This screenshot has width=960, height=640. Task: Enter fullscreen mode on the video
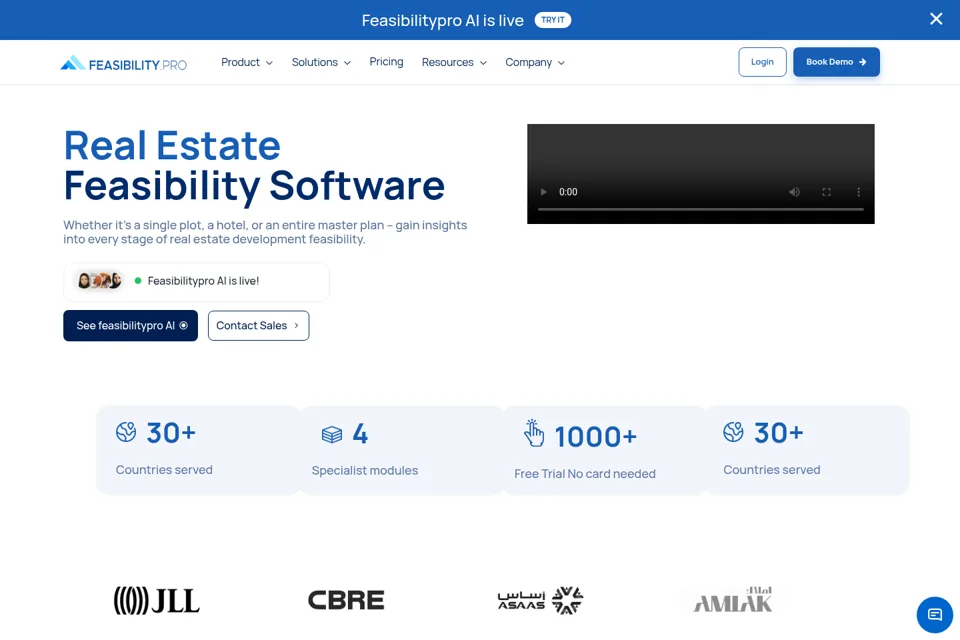pos(827,192)
